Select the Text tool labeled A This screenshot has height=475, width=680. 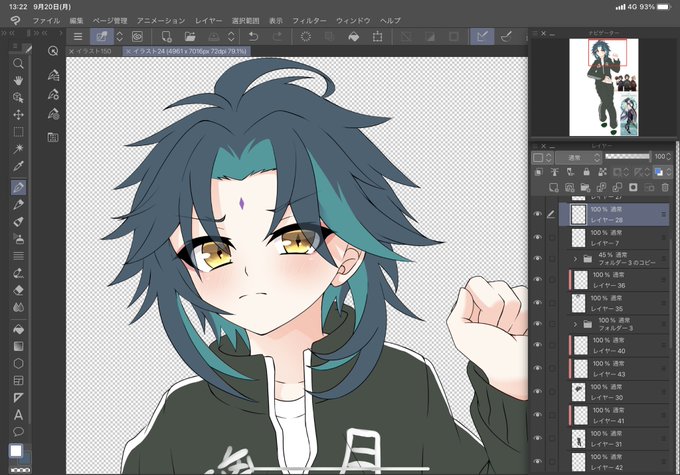point(18,415)
